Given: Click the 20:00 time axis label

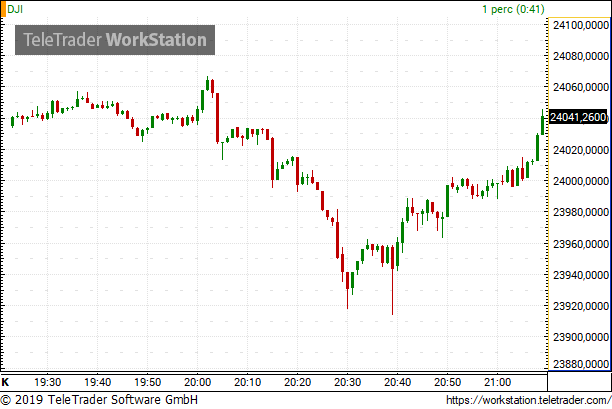Looking at the screenshot, I should point(197,382).
